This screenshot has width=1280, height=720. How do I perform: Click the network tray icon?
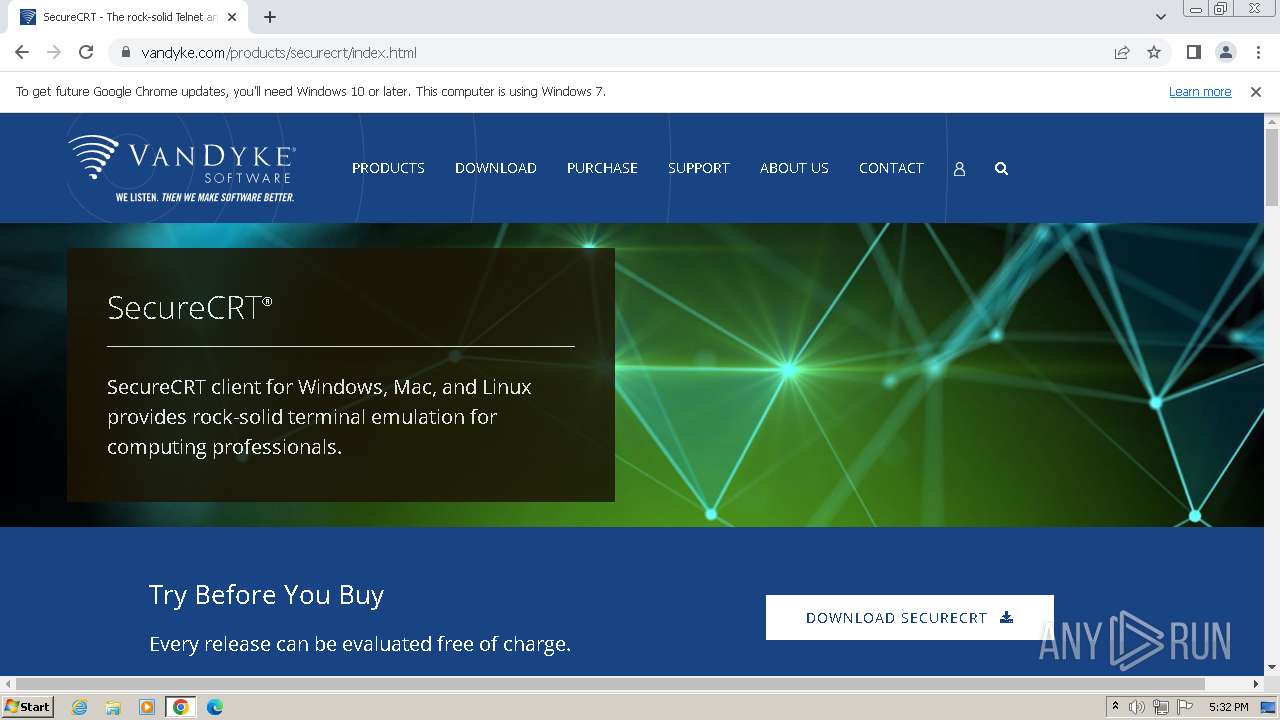click(1161, 707)
